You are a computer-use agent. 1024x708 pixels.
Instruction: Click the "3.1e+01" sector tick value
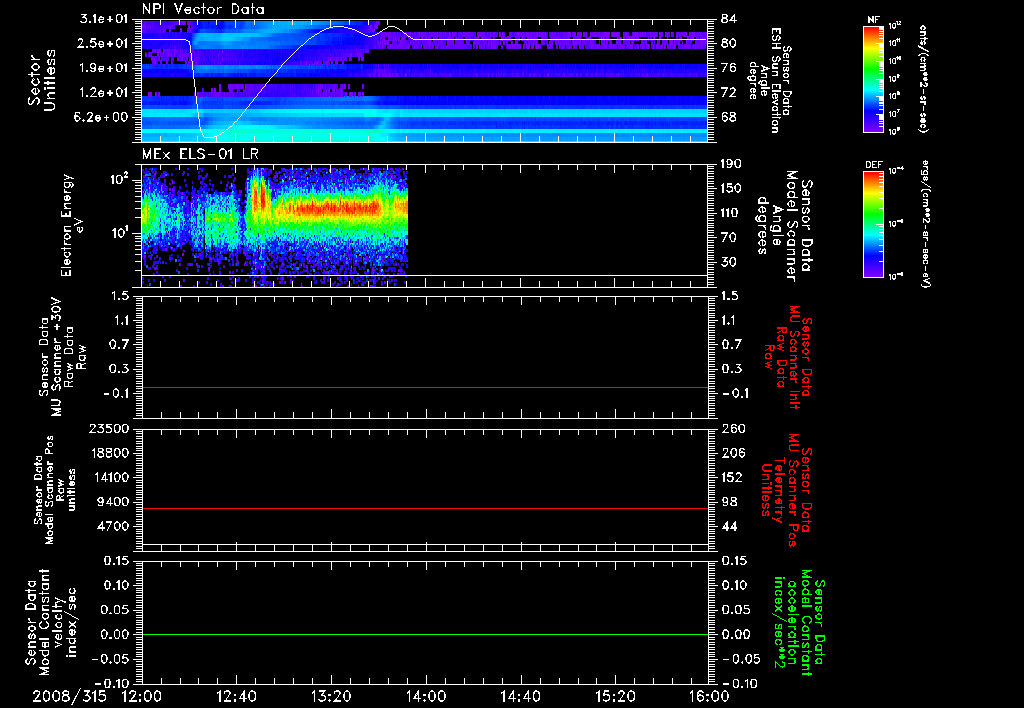coord(104,19)
